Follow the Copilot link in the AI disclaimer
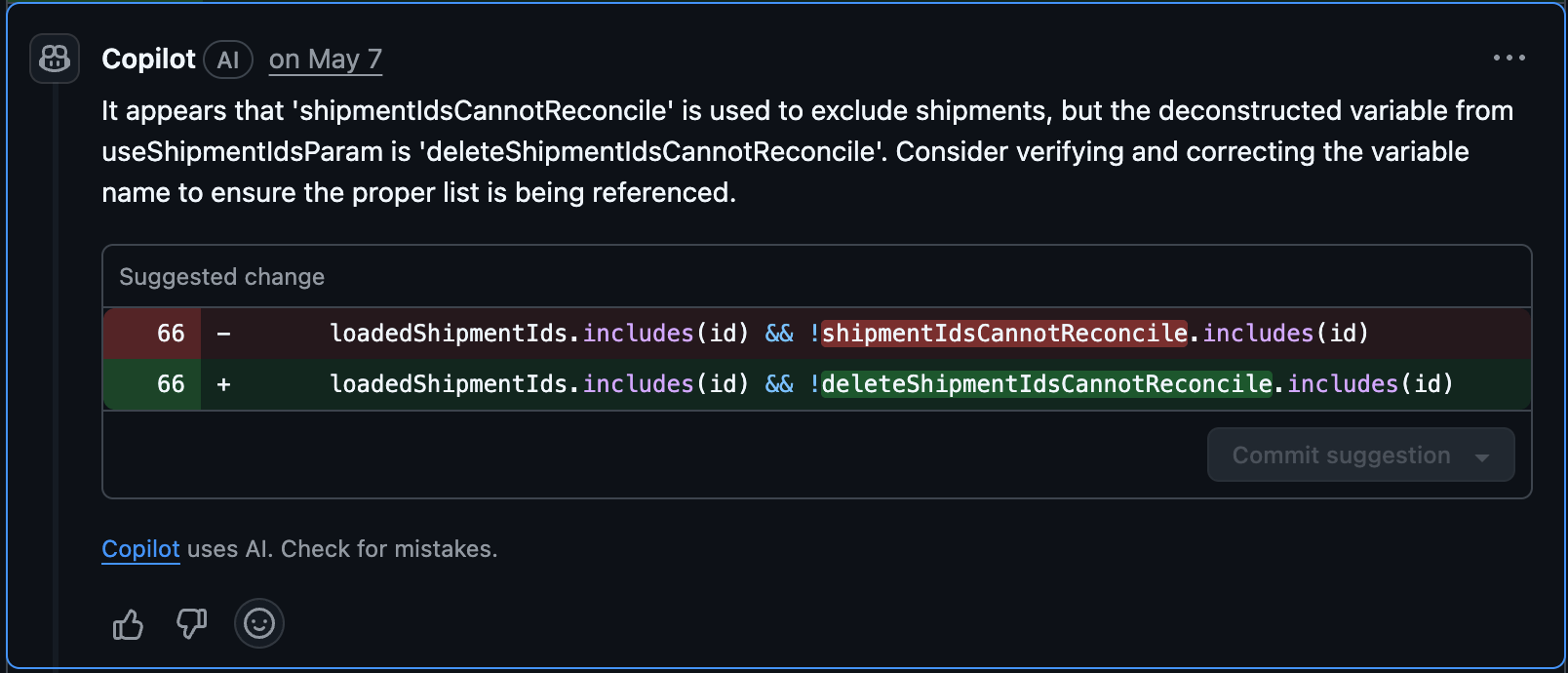Screen dimensions: 1568x673 pyautogui.click(x=140, y=549)
